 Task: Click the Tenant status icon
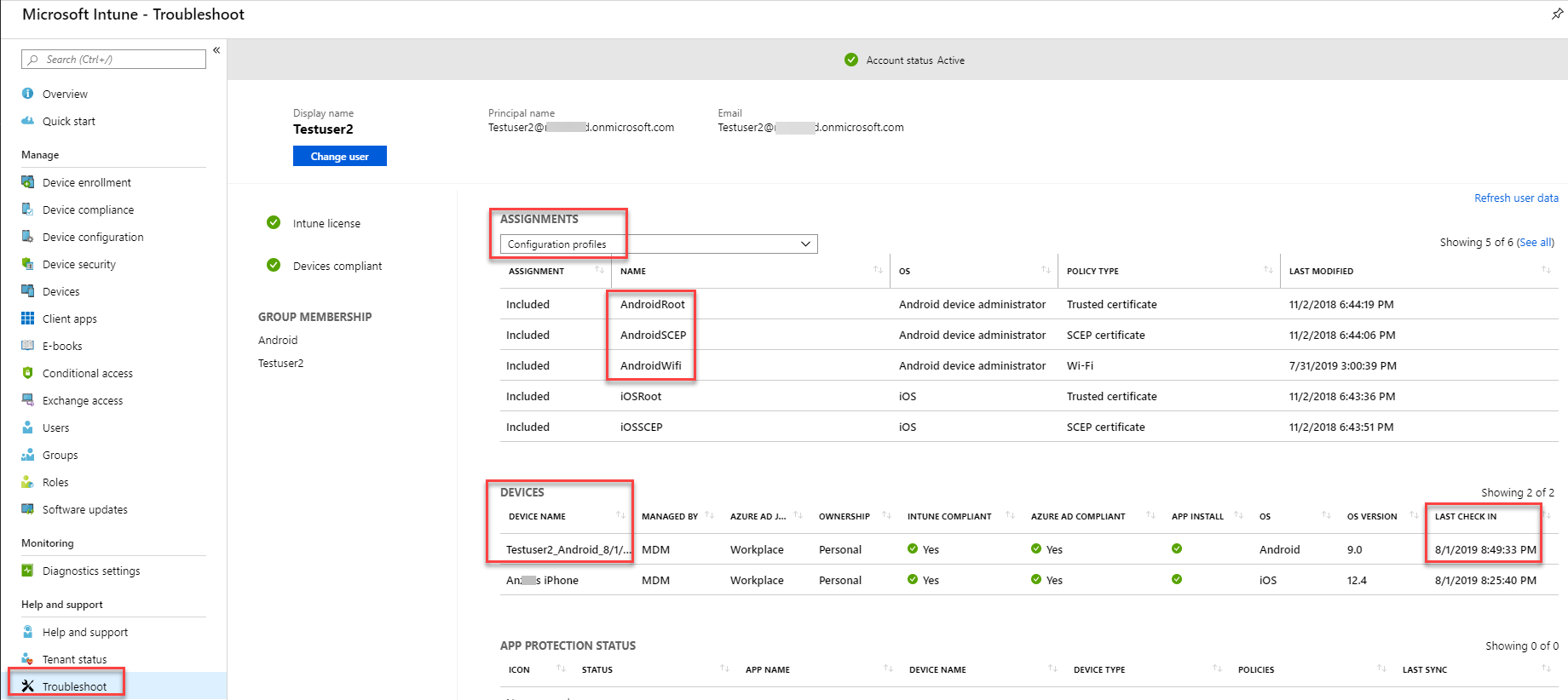point(27,659)
